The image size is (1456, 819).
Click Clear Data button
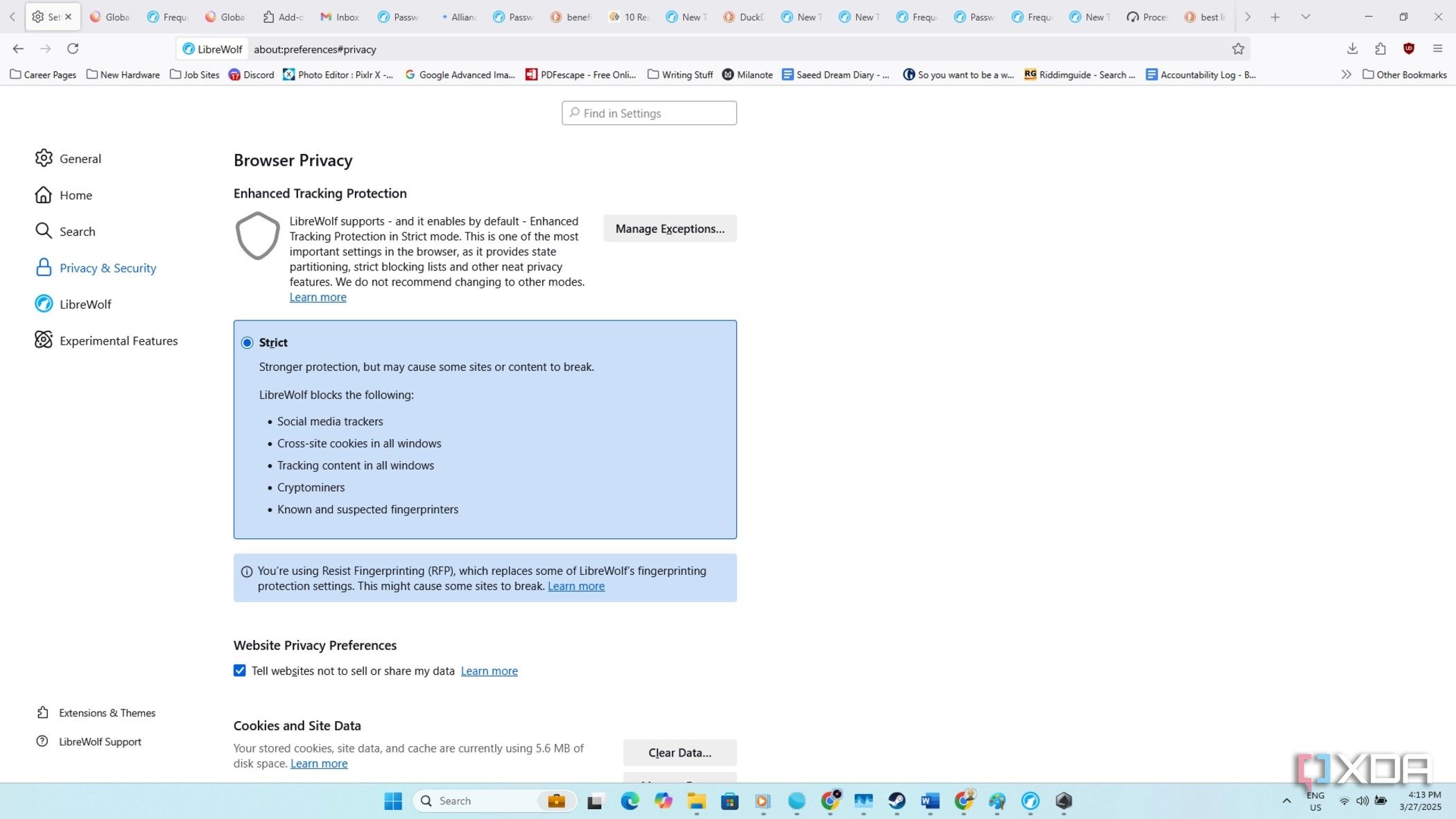pyautogui.click(x=679, y=752)
